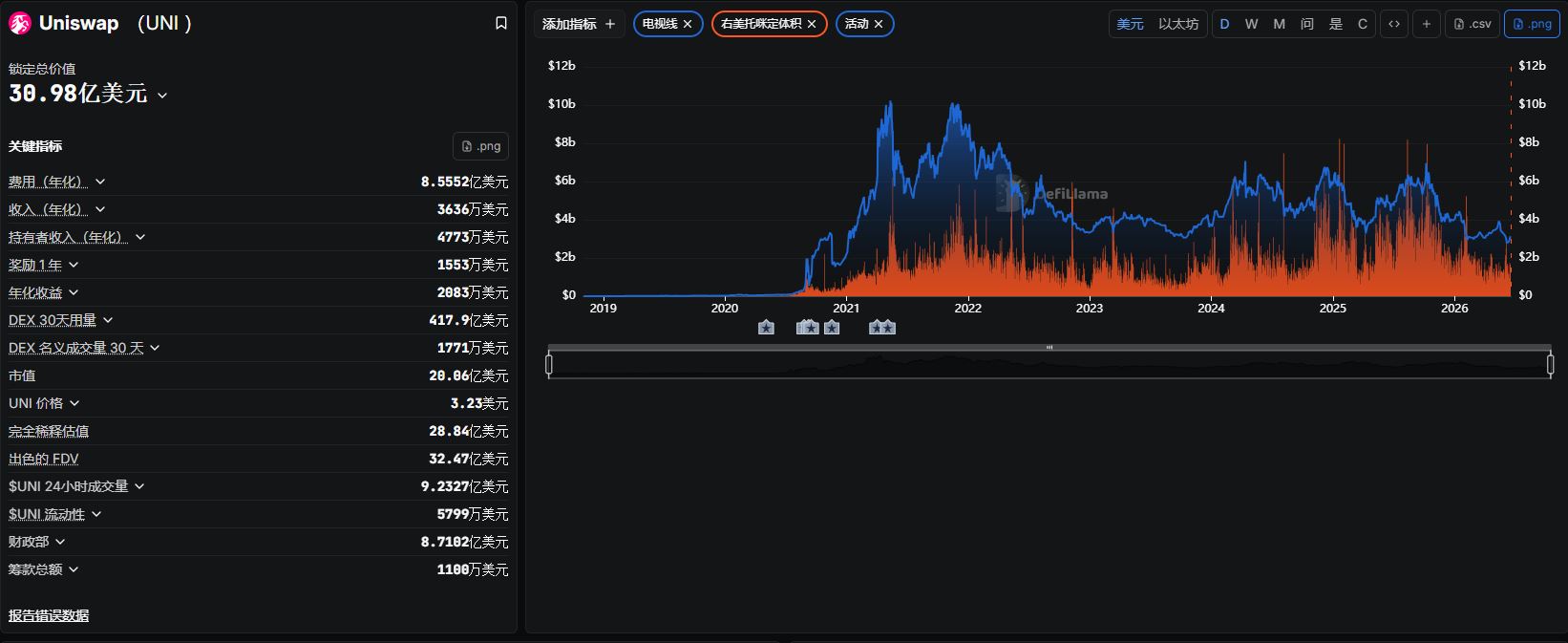Select the D daily interval
The width and height of the screenshot is (1568, 643).
pyautogui.click(x=1224, y=24)
